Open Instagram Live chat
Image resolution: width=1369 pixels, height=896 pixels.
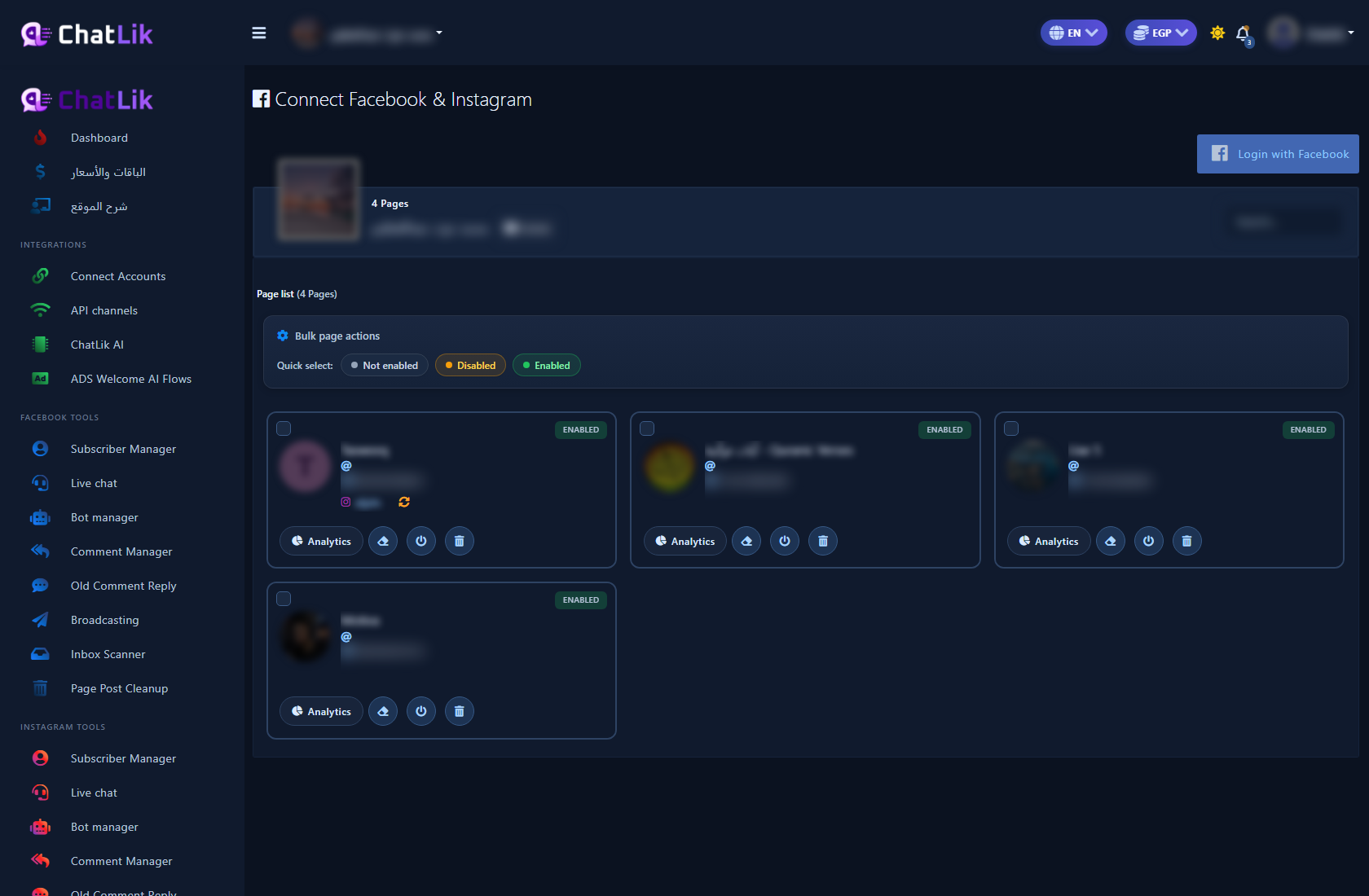click(94, 793)
